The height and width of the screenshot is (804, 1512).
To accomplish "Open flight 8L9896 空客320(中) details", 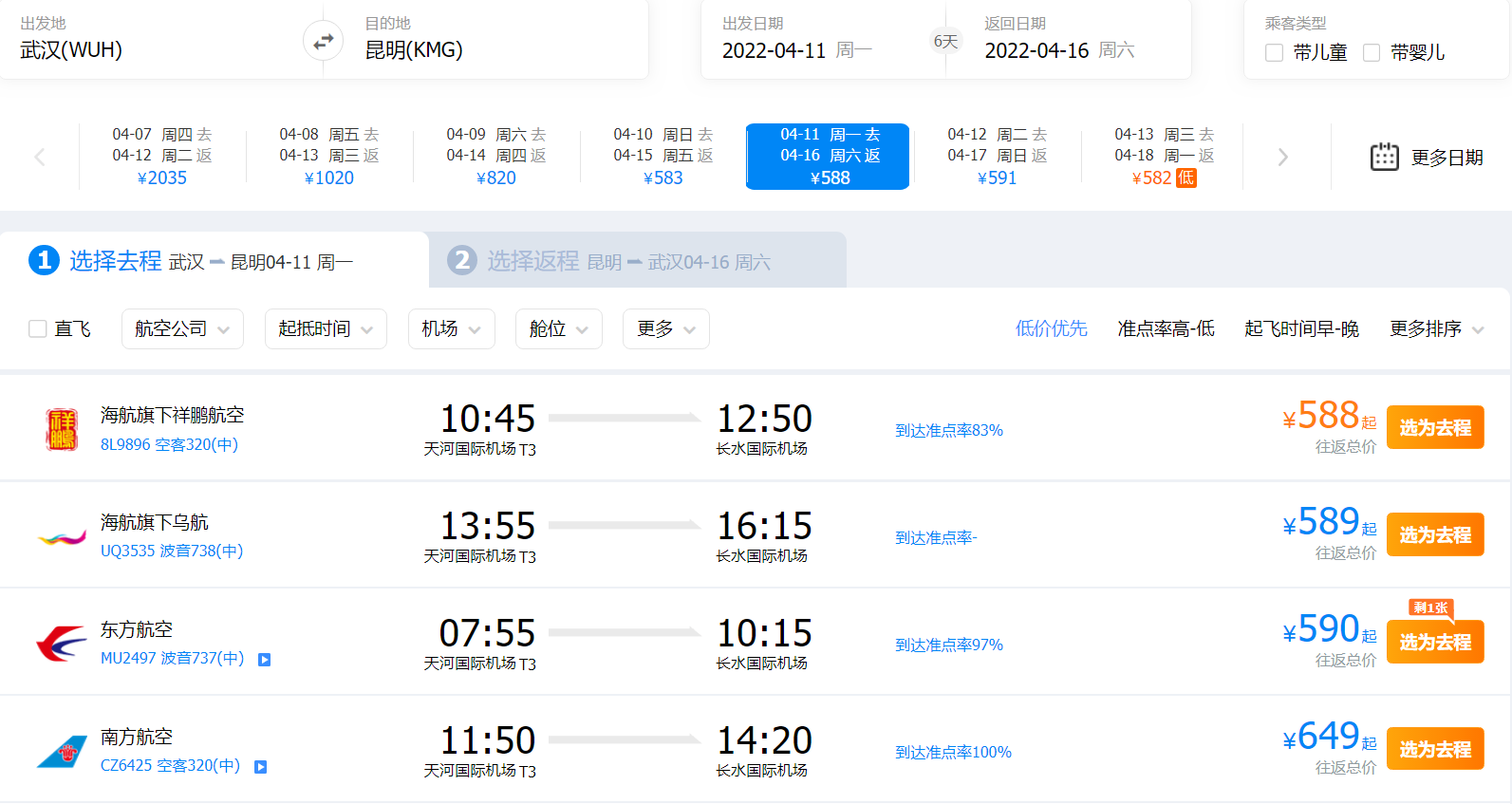I will point(169,444).
